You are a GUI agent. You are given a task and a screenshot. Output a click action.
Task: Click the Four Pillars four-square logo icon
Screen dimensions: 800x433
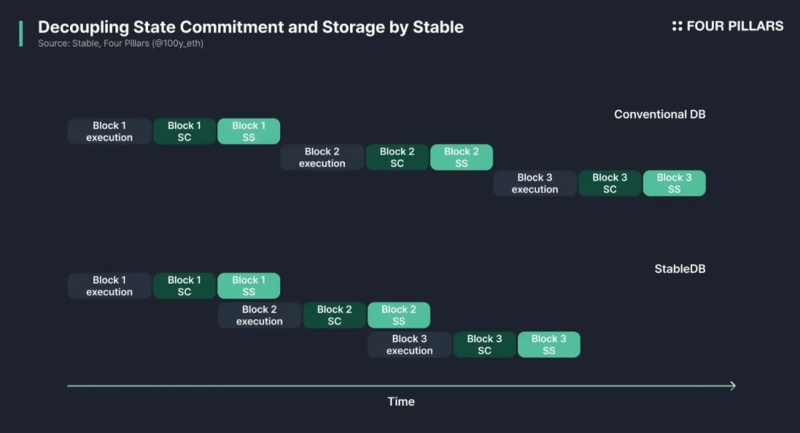tap(677, 26)
